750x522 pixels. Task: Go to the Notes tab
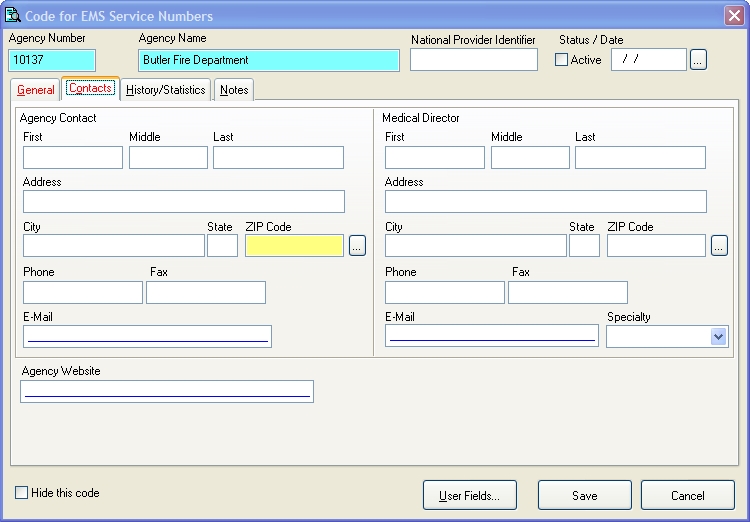pyautogui.click(x=234, y=90)
